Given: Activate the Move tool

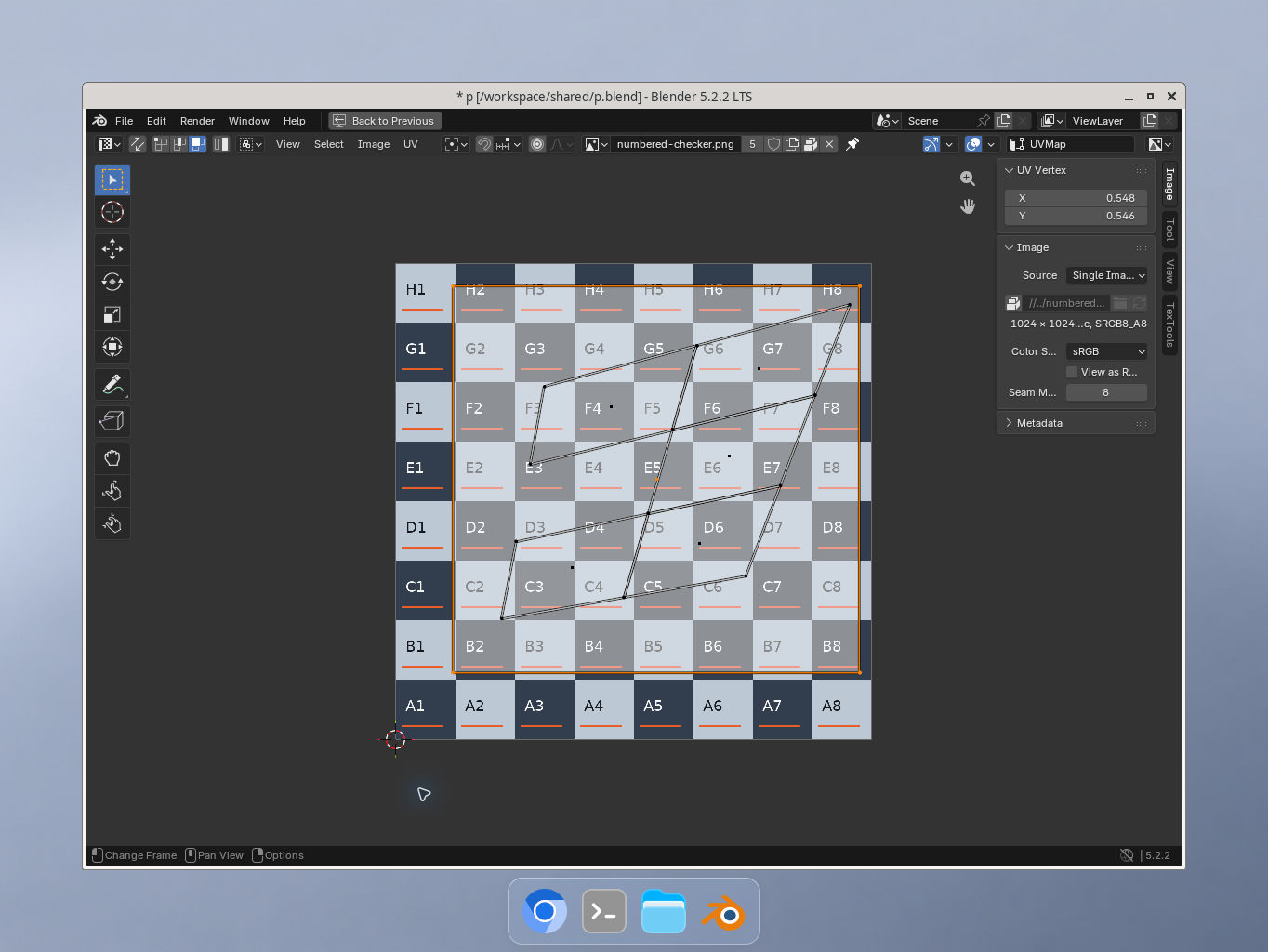Looking at the screenshot, I should pyautogui.click(x=112, y=249).
